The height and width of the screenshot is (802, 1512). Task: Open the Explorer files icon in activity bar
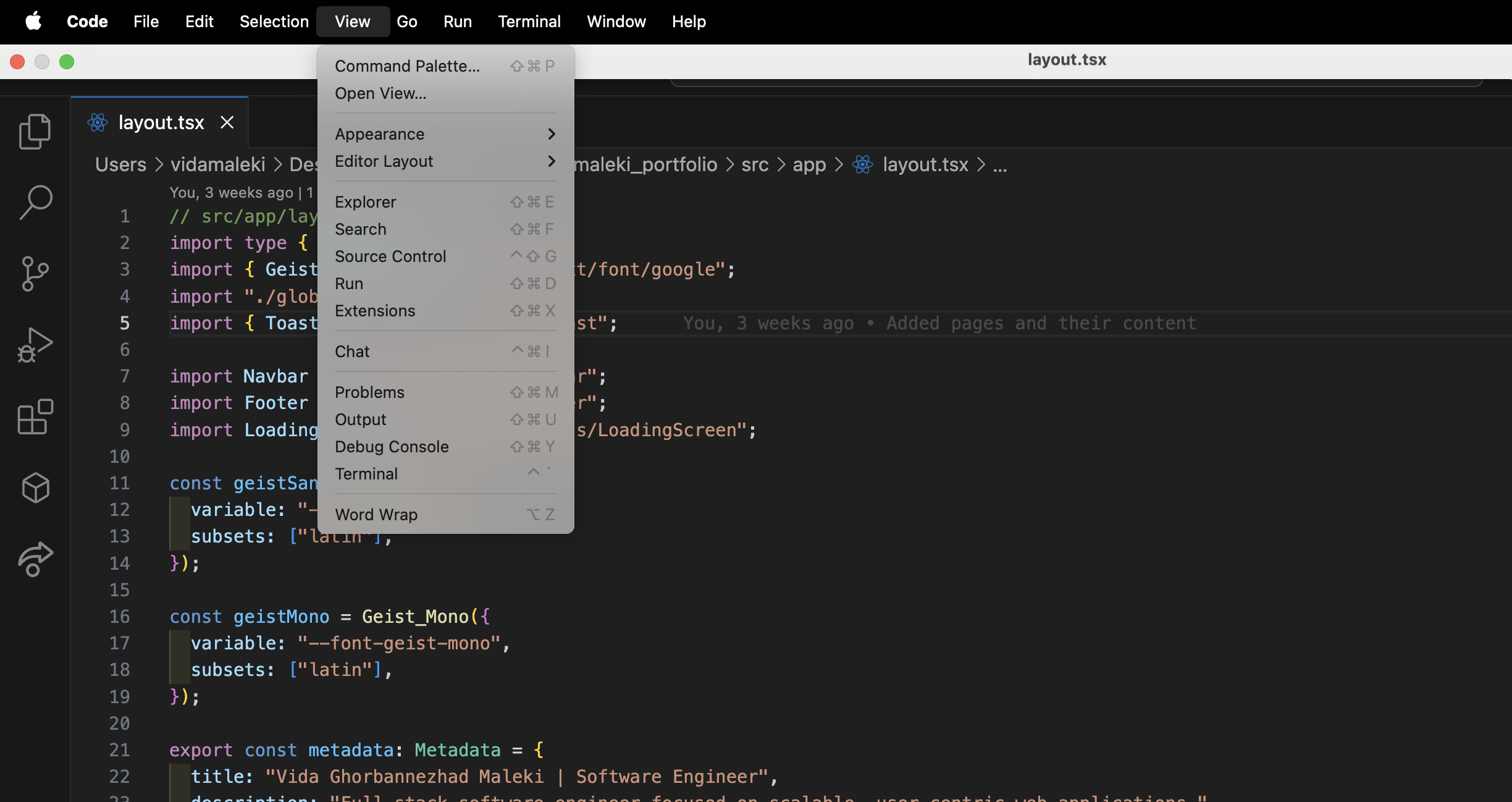point(35,131)
